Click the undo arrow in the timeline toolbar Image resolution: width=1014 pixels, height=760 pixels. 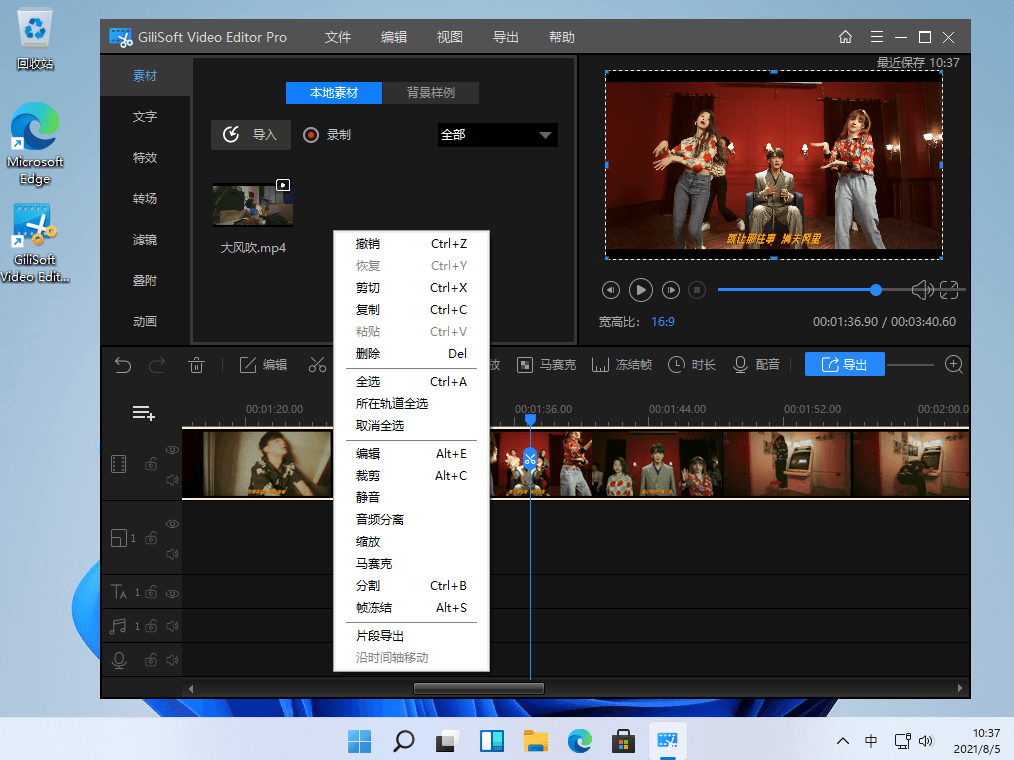(123, 365)
